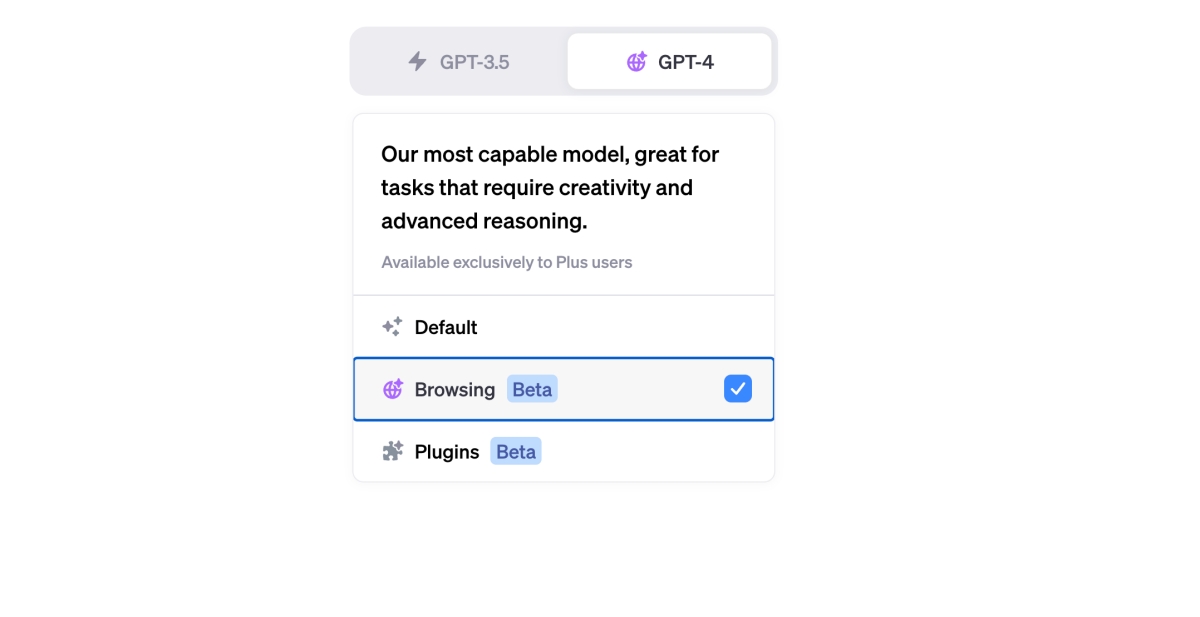Select the Browsing mode label
The image size is (1200, 617).
(x=455, y=390)
